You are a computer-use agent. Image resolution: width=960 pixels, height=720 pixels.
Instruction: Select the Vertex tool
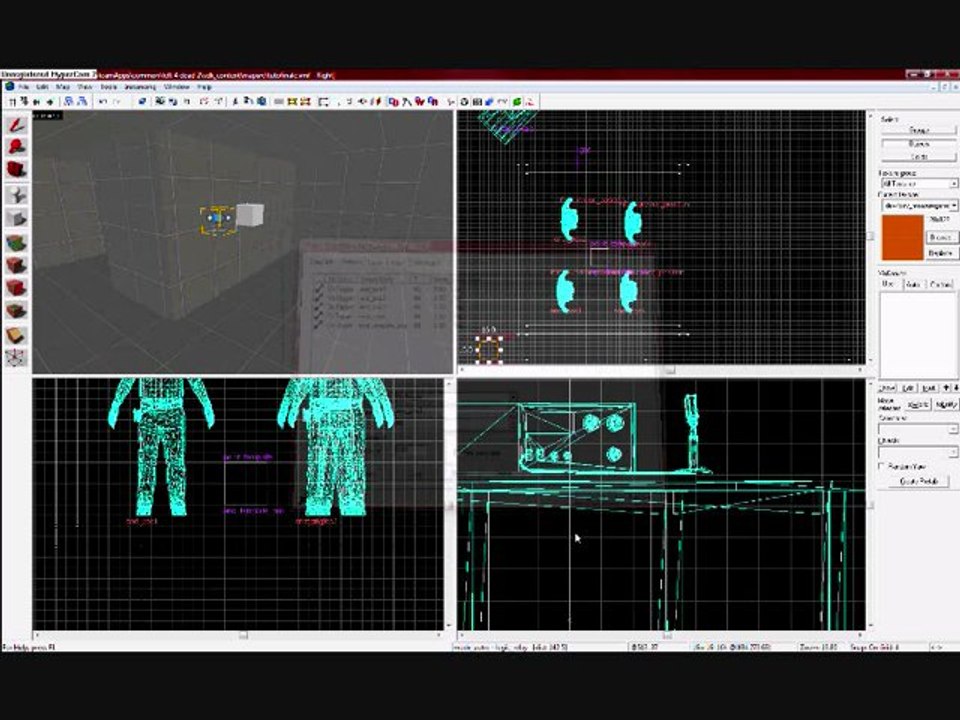[17, 358]
